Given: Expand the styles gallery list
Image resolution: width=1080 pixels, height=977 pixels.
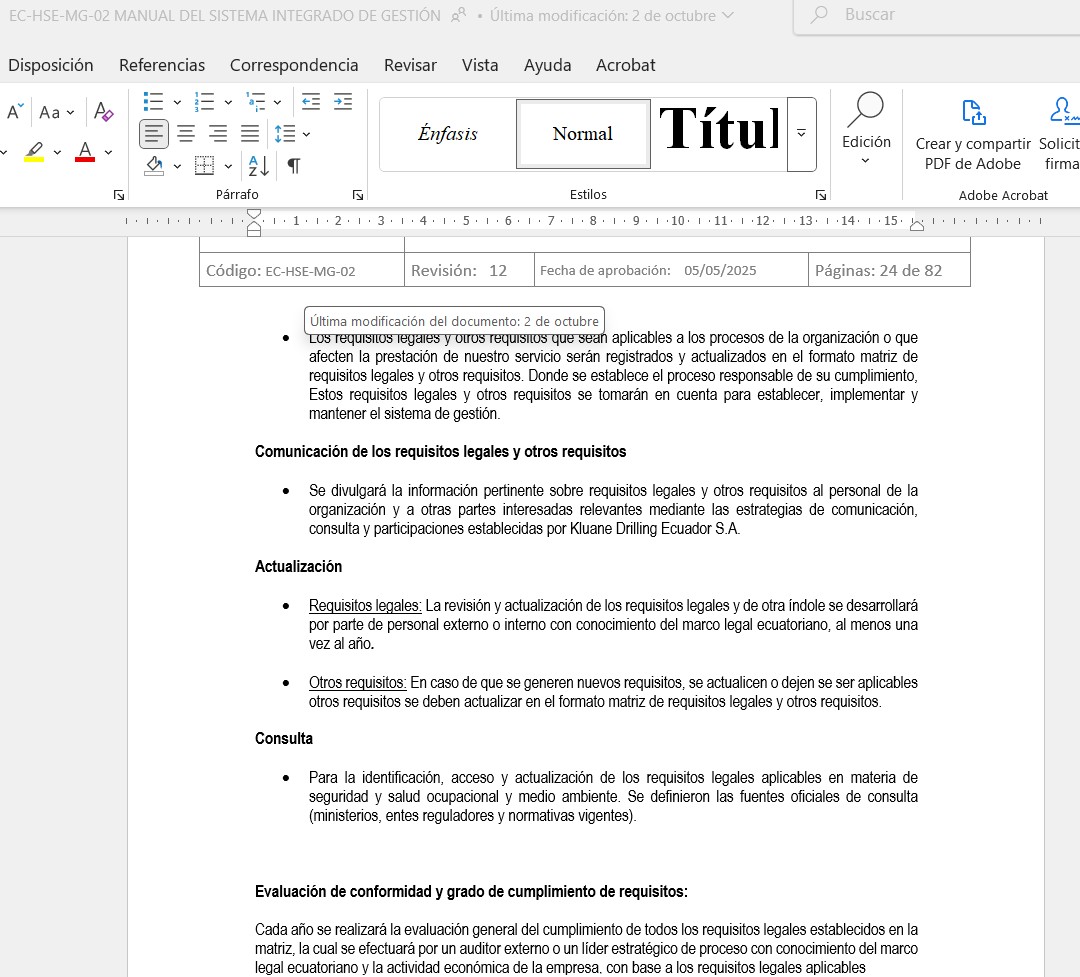Looking at the screenshot, I should pos(801,134).
